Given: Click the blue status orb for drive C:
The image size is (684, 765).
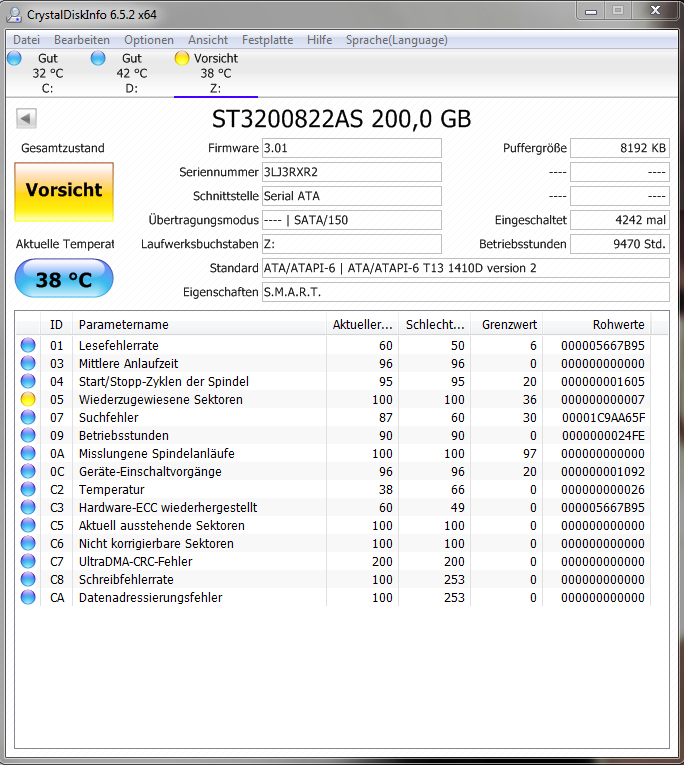Looking at the screenshot, I should click(15, 58).
